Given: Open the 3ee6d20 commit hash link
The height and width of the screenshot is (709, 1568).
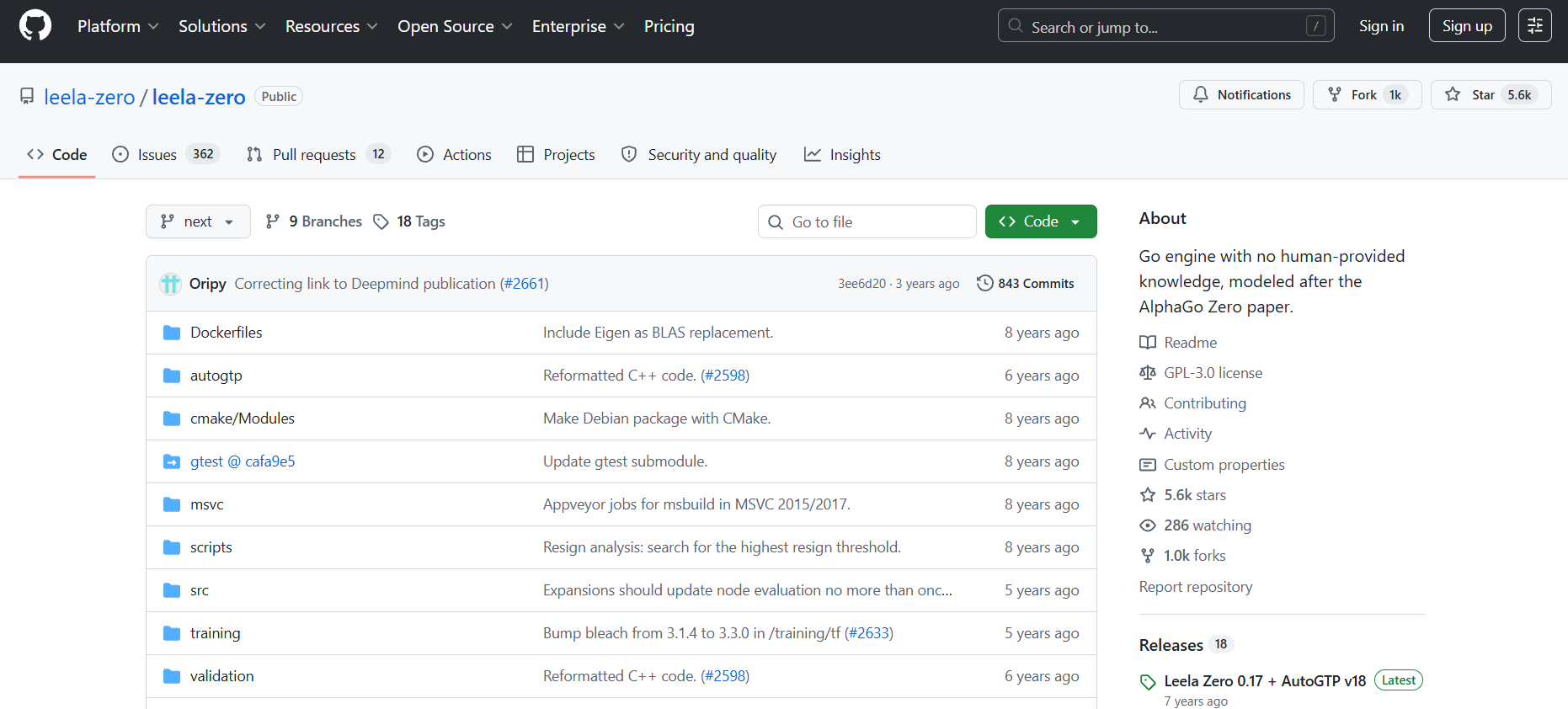Looking at the screenshot, I should [x=861, y=284].
